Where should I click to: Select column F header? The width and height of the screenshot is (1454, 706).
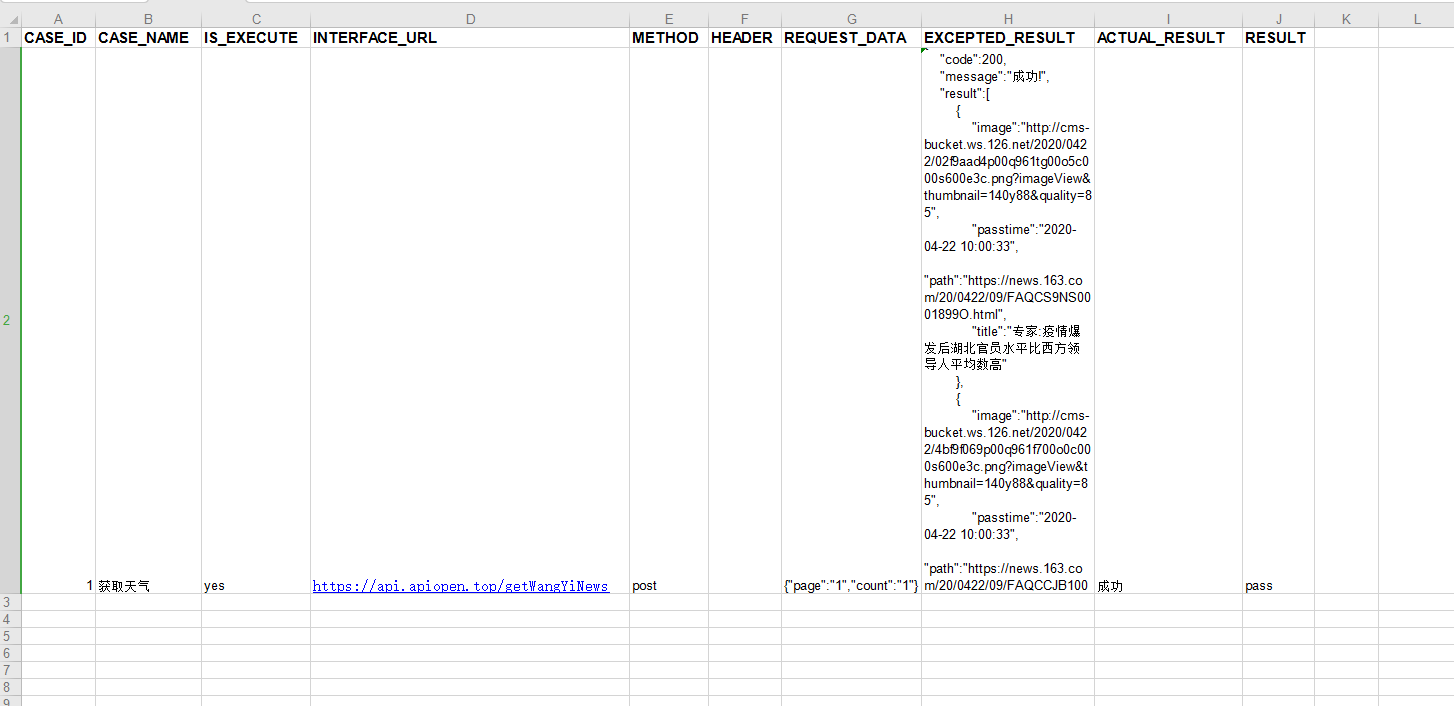tap(745, 19)
